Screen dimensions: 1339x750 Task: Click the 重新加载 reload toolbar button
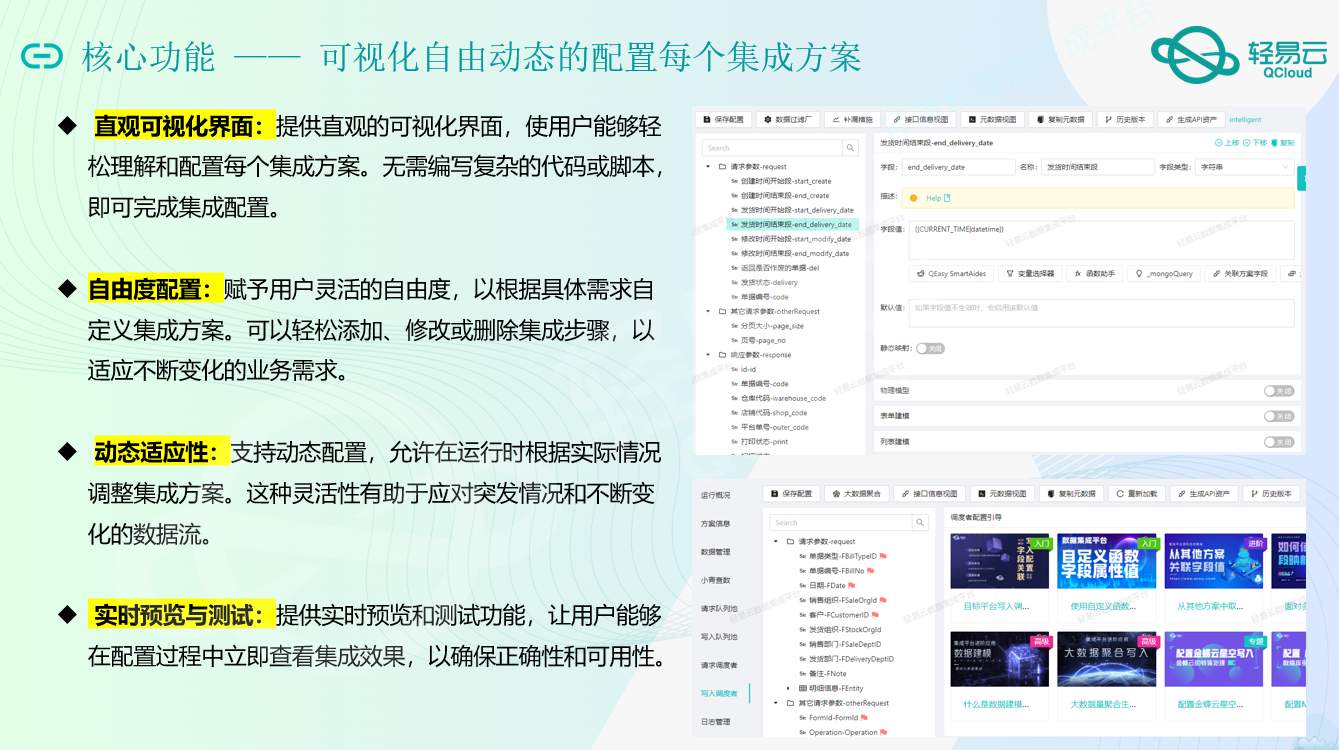pyautogui.click(x=1138, y=493)
